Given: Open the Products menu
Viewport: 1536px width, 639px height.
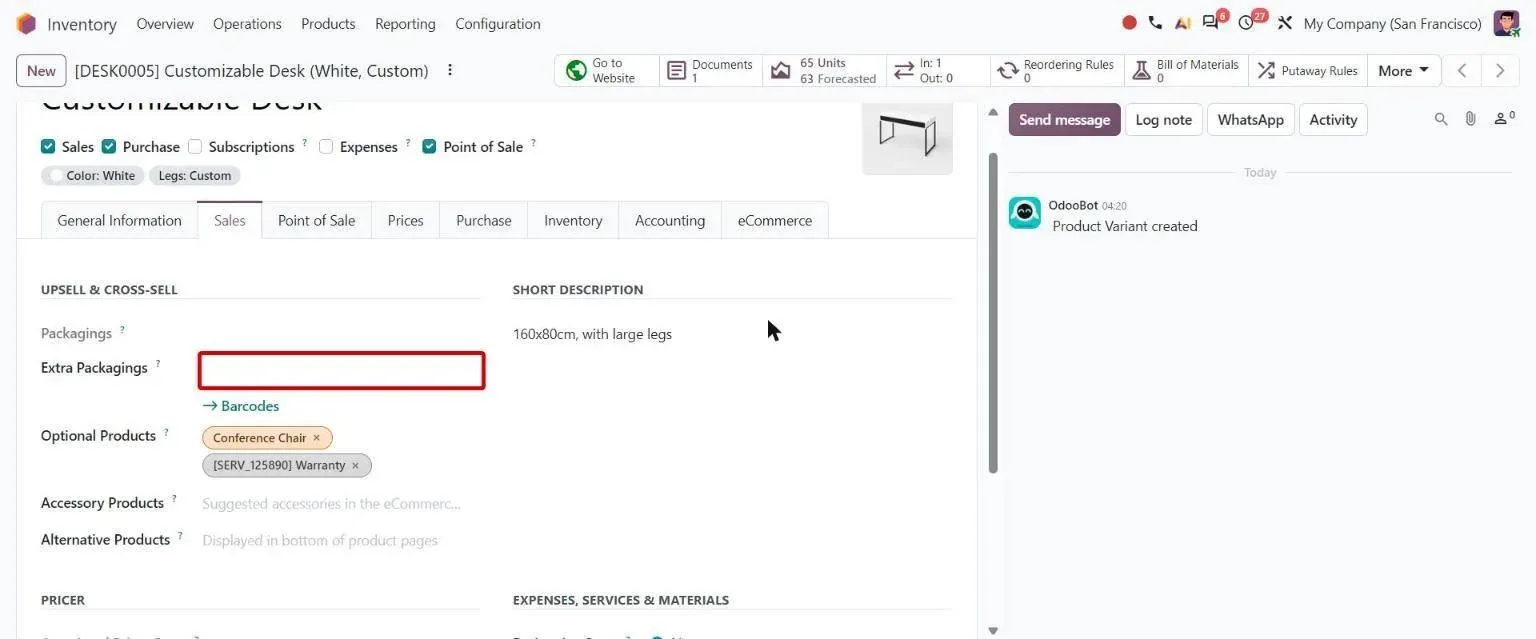Looking at the screenshot, I should [x=328, y=23].
